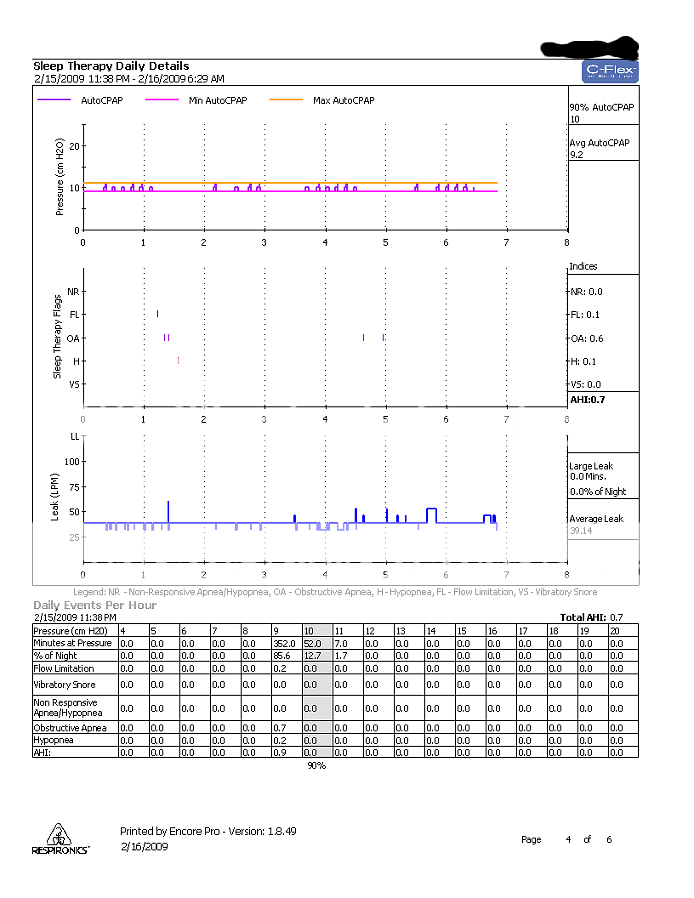The image size is (694, 898).
Task: Click the C-Flex logo badge
Action: click(x=609, y=72)
